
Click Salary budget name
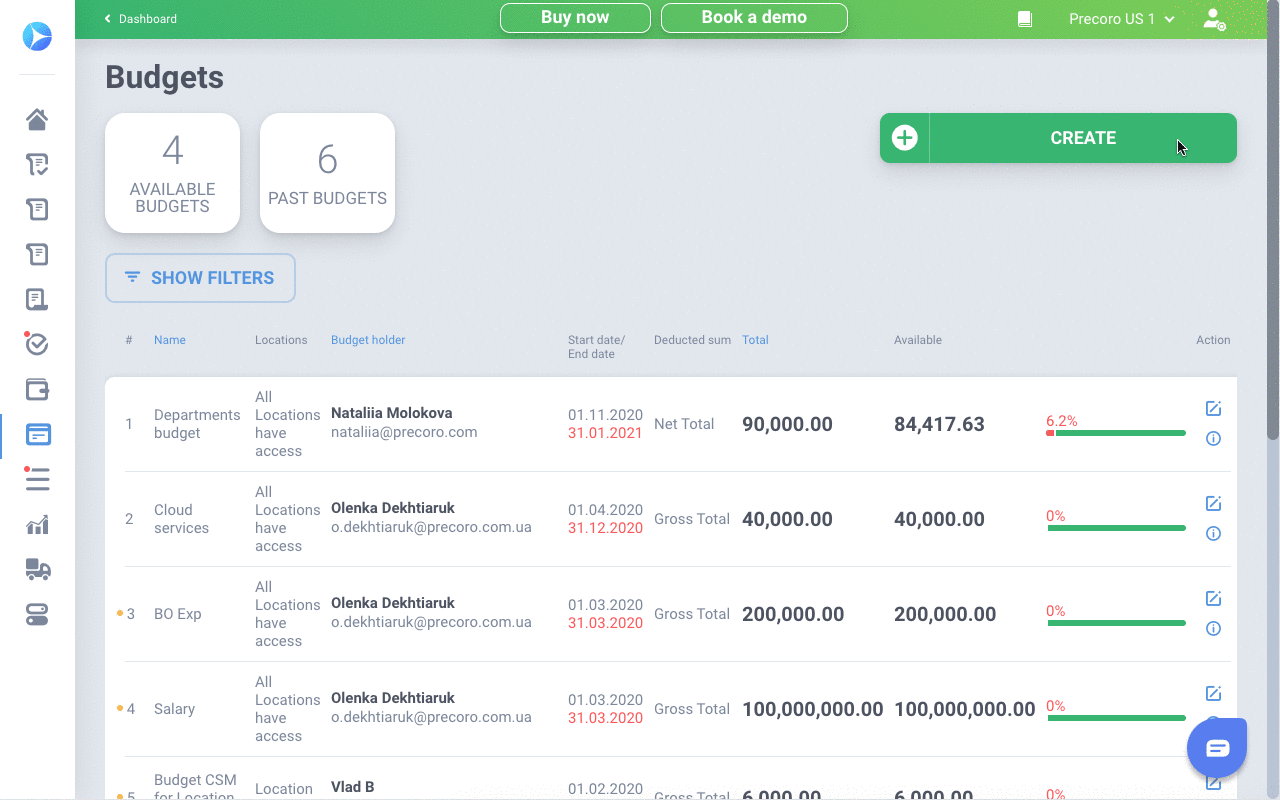(174, 709)
